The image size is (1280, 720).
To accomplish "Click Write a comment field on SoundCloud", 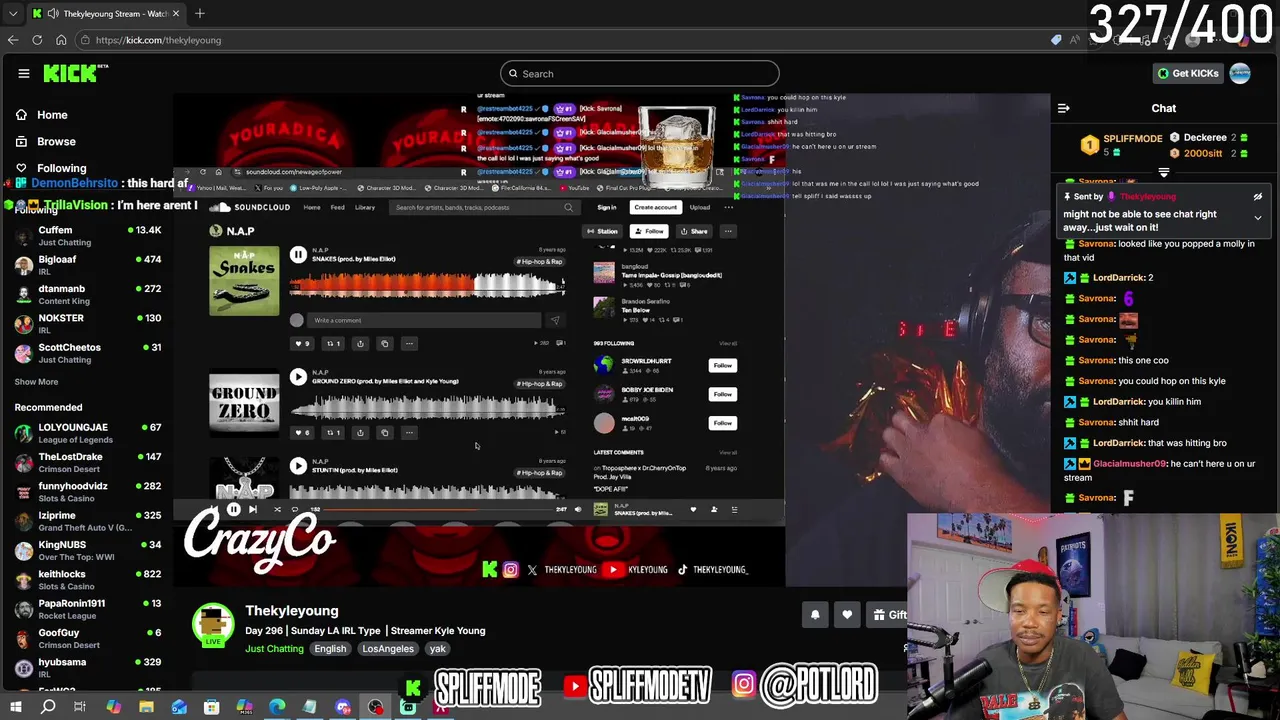I will pos(425,320).
